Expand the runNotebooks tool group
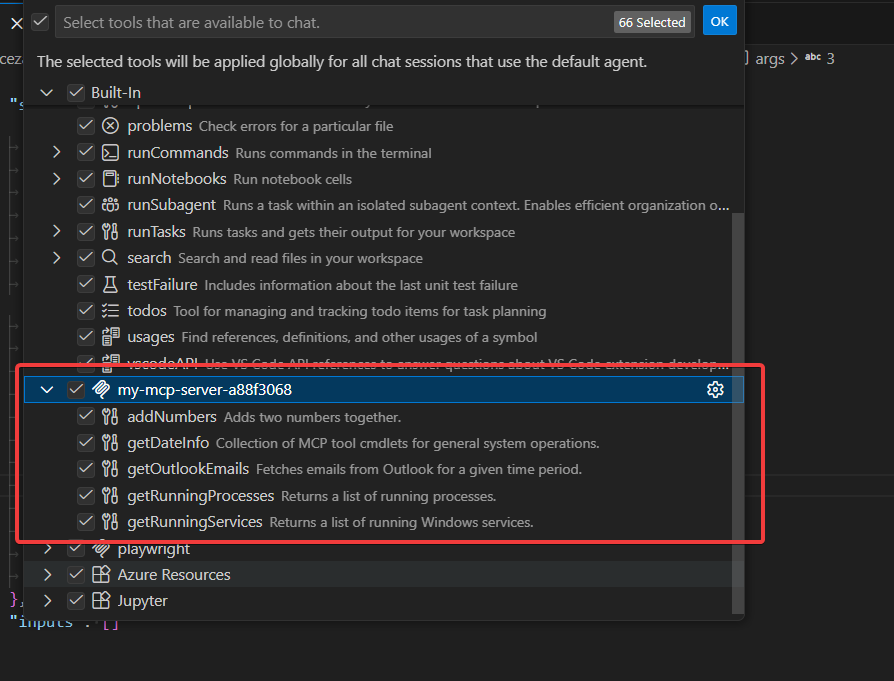Viewport: 894px width, 681px height. [x=56, y=179]
